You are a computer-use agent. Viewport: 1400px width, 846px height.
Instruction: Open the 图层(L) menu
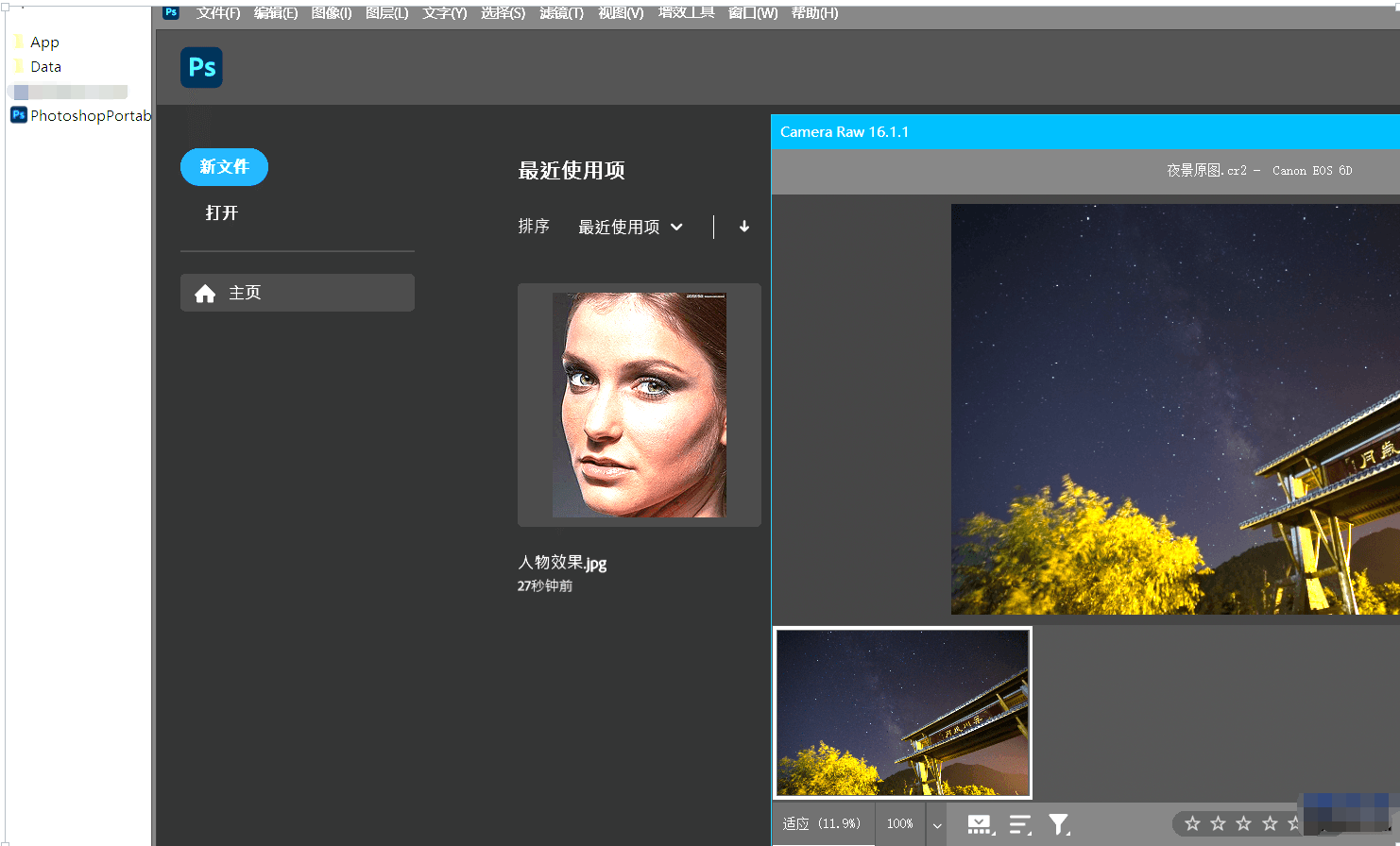[387, 13]
